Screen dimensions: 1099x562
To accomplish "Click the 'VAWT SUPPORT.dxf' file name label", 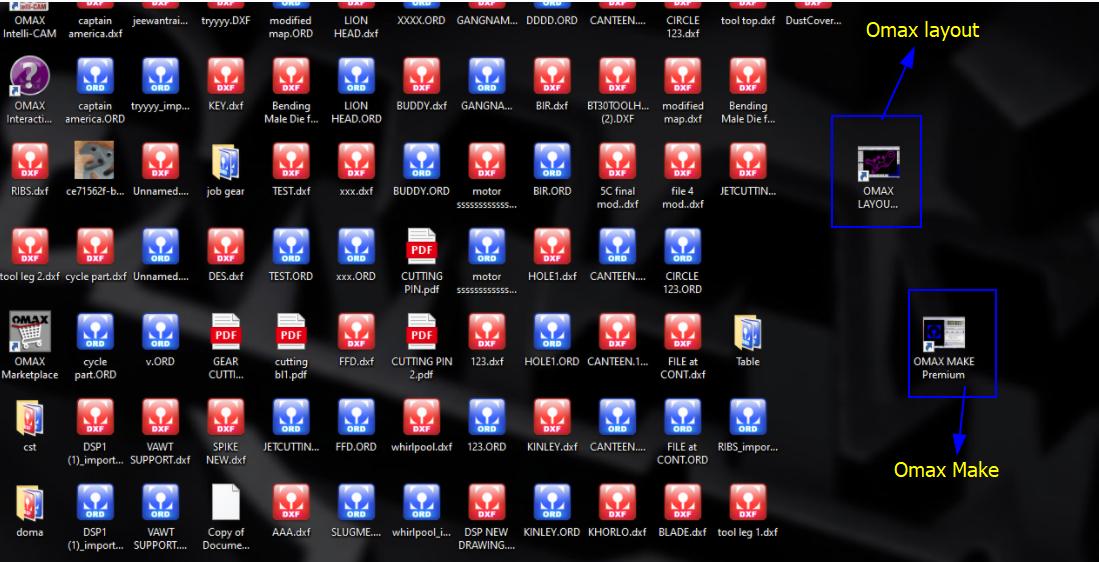I will 160,453.
